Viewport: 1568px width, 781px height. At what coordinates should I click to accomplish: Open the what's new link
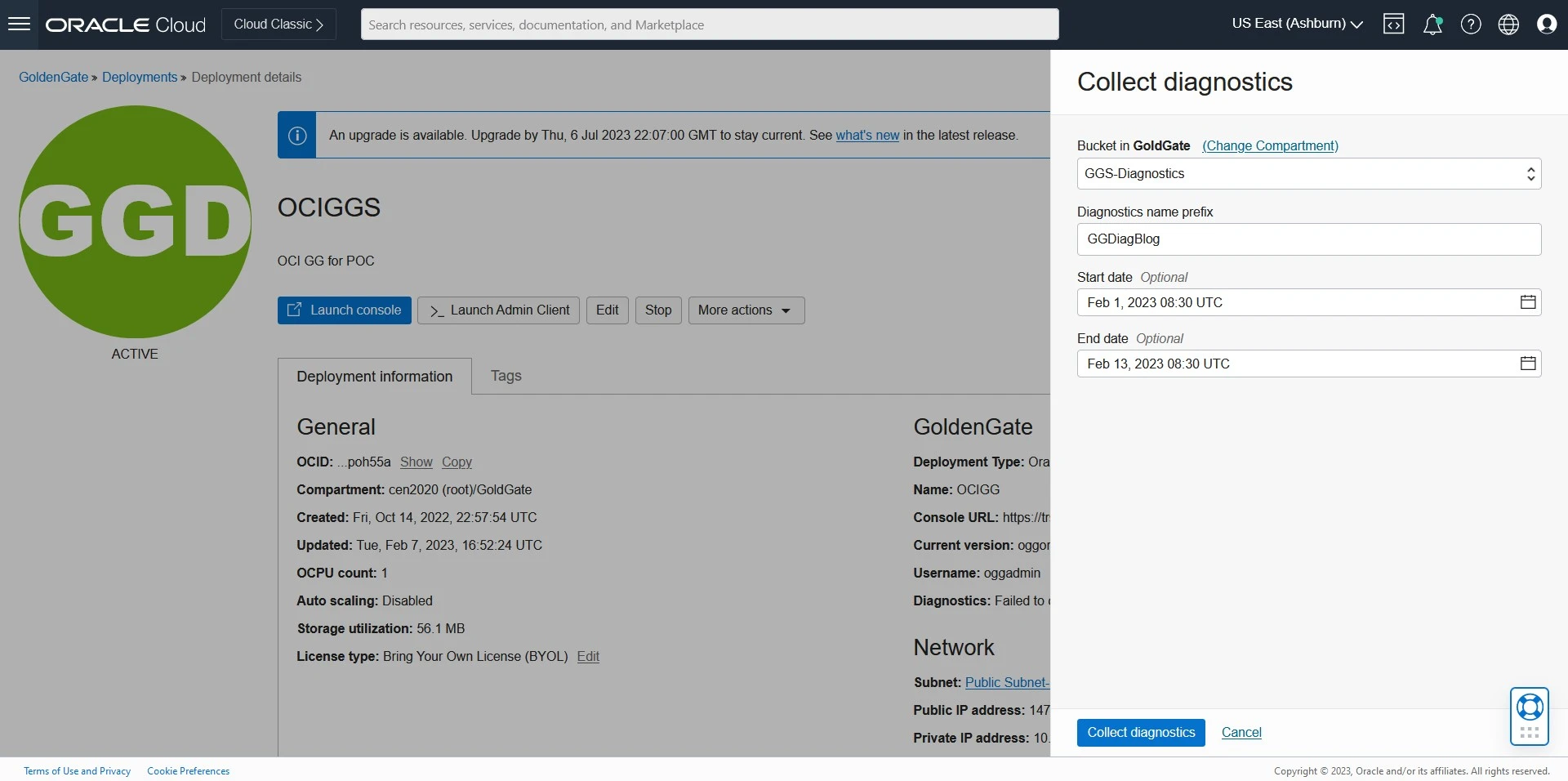[867, 136]
